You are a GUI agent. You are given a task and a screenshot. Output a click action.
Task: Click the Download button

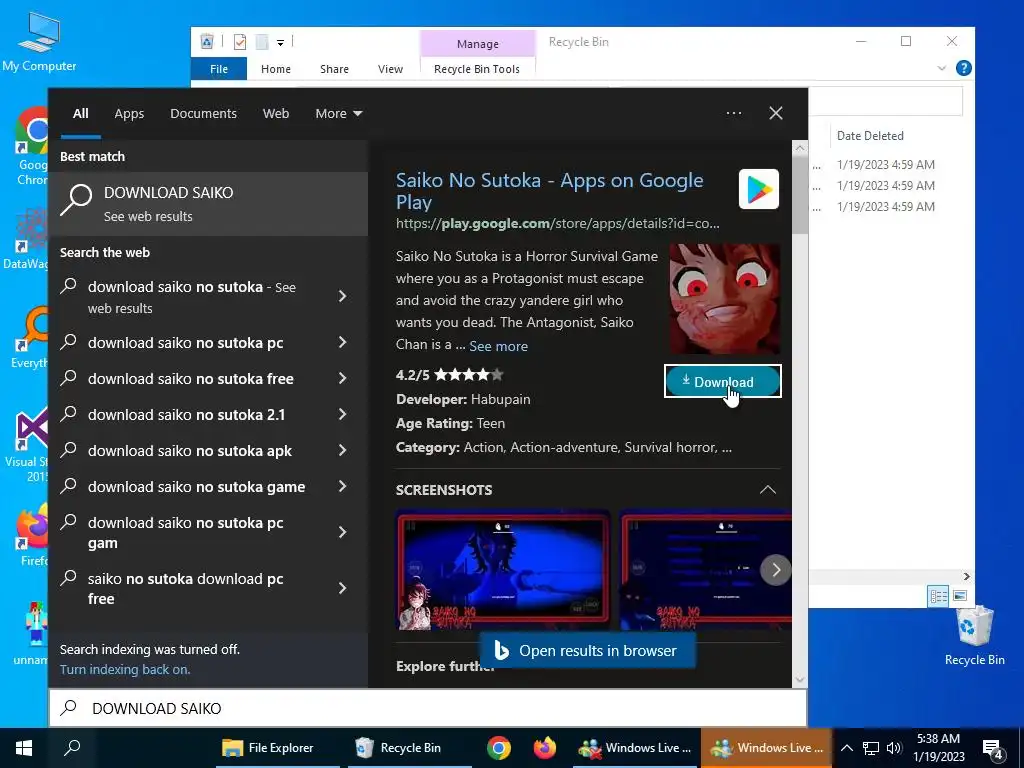pos(722,381)
